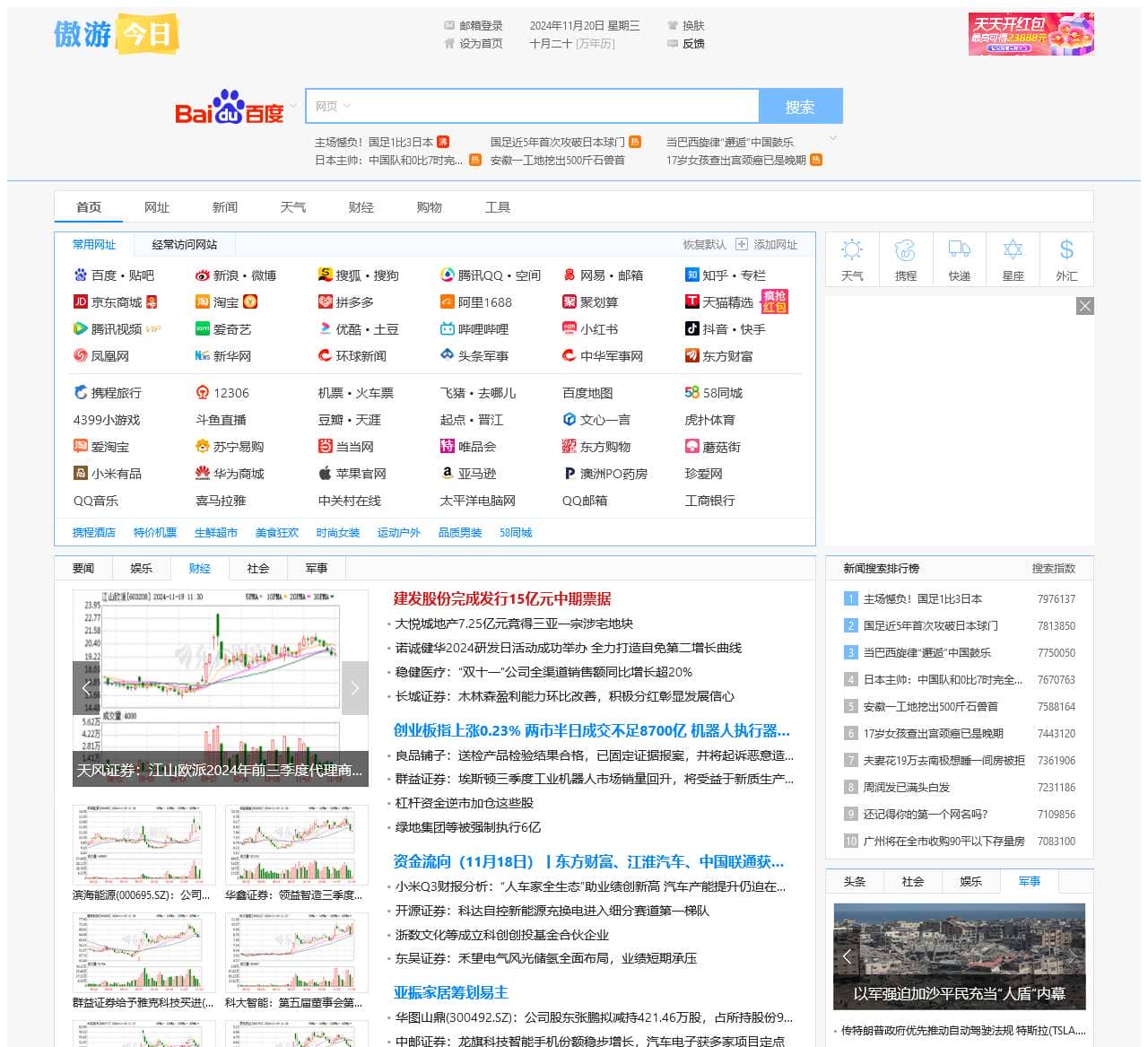This screenshot has height=1047, width=1148.
Task: Close the advertisement panel with the X button
Action: (x=1085, y=306)
